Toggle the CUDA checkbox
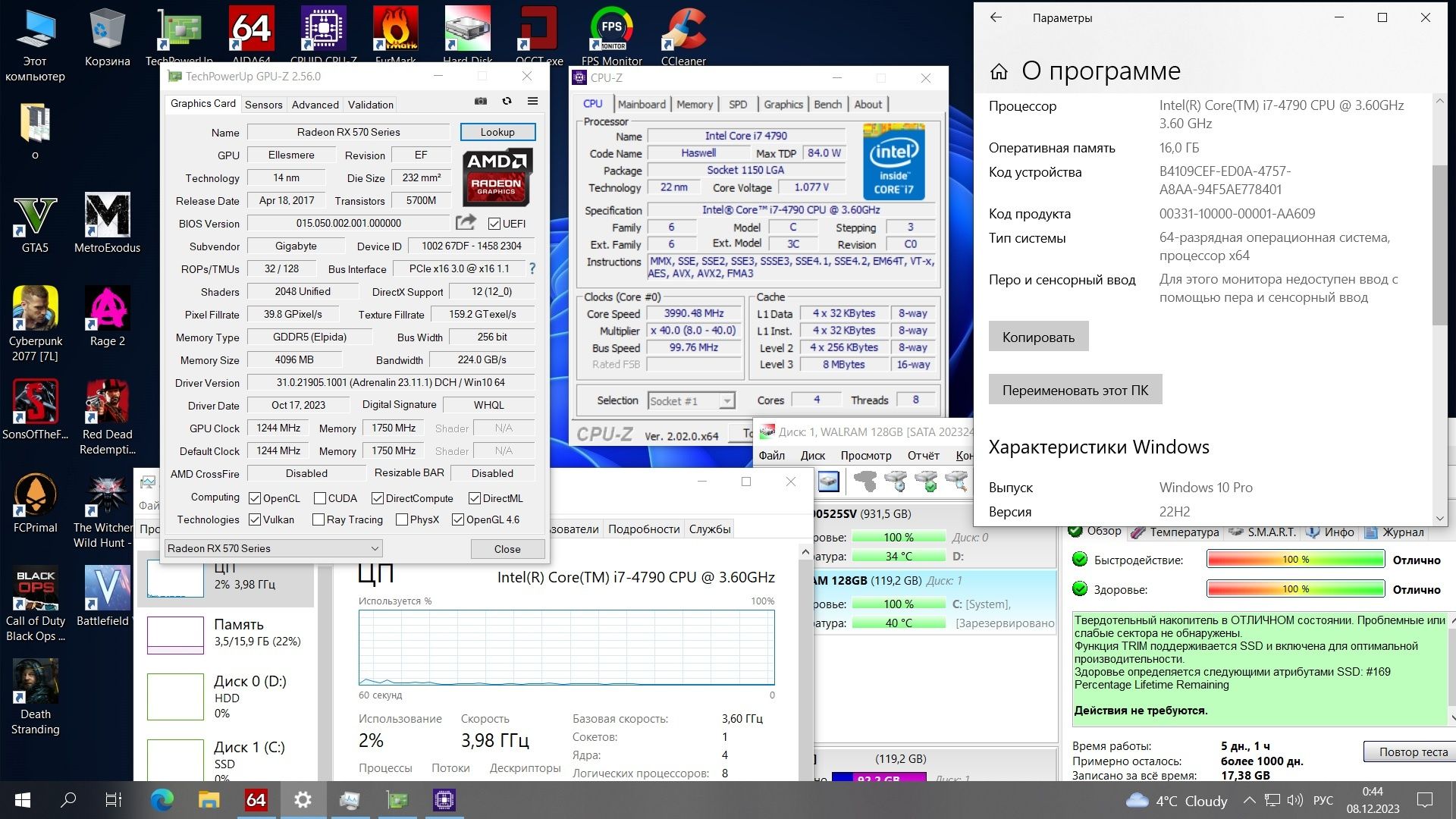Image resolution: width=1456 pixels, height=819 pixels. pos(319,498)
